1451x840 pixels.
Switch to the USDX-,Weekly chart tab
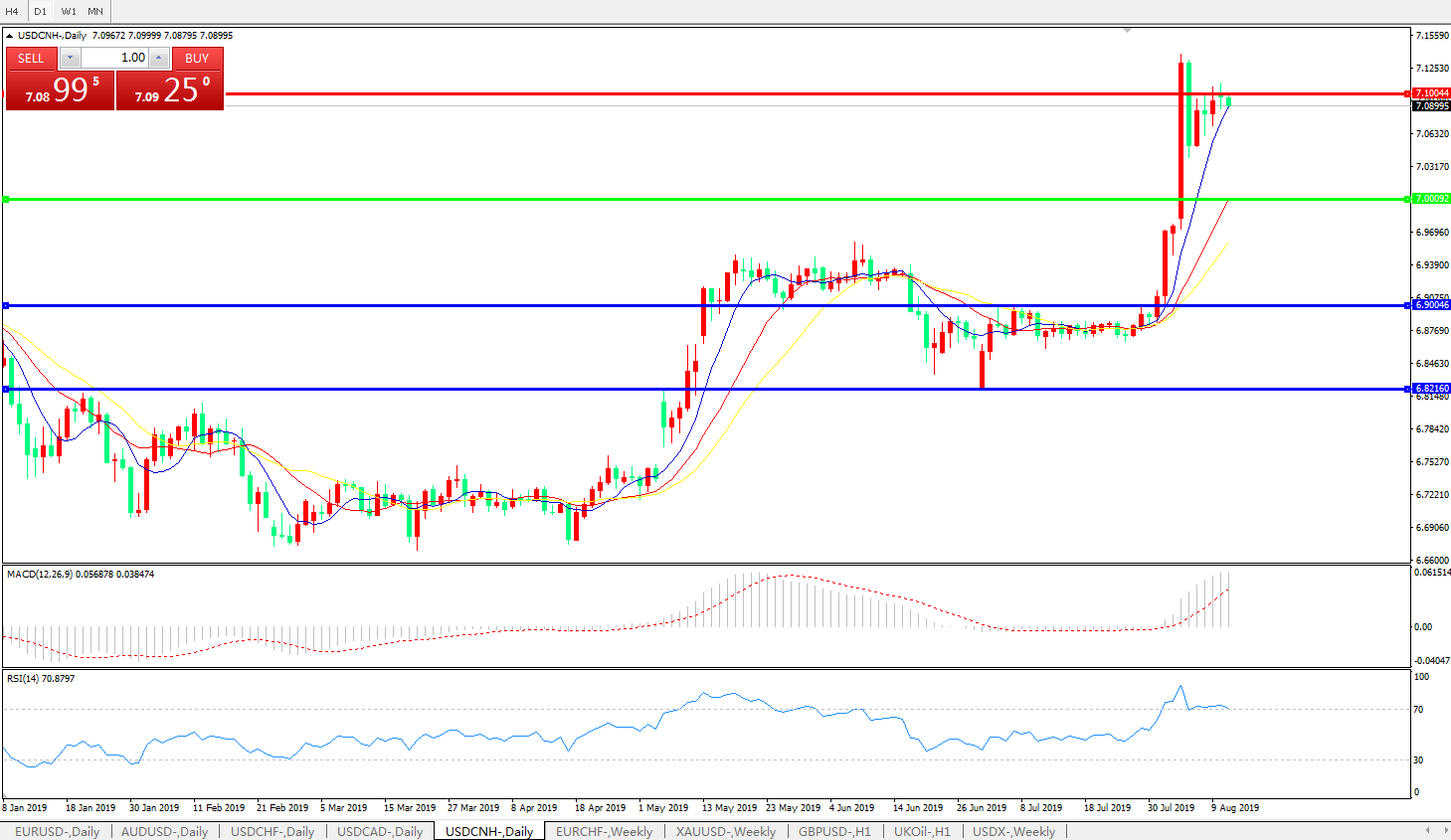click(x=1013, y=831)
